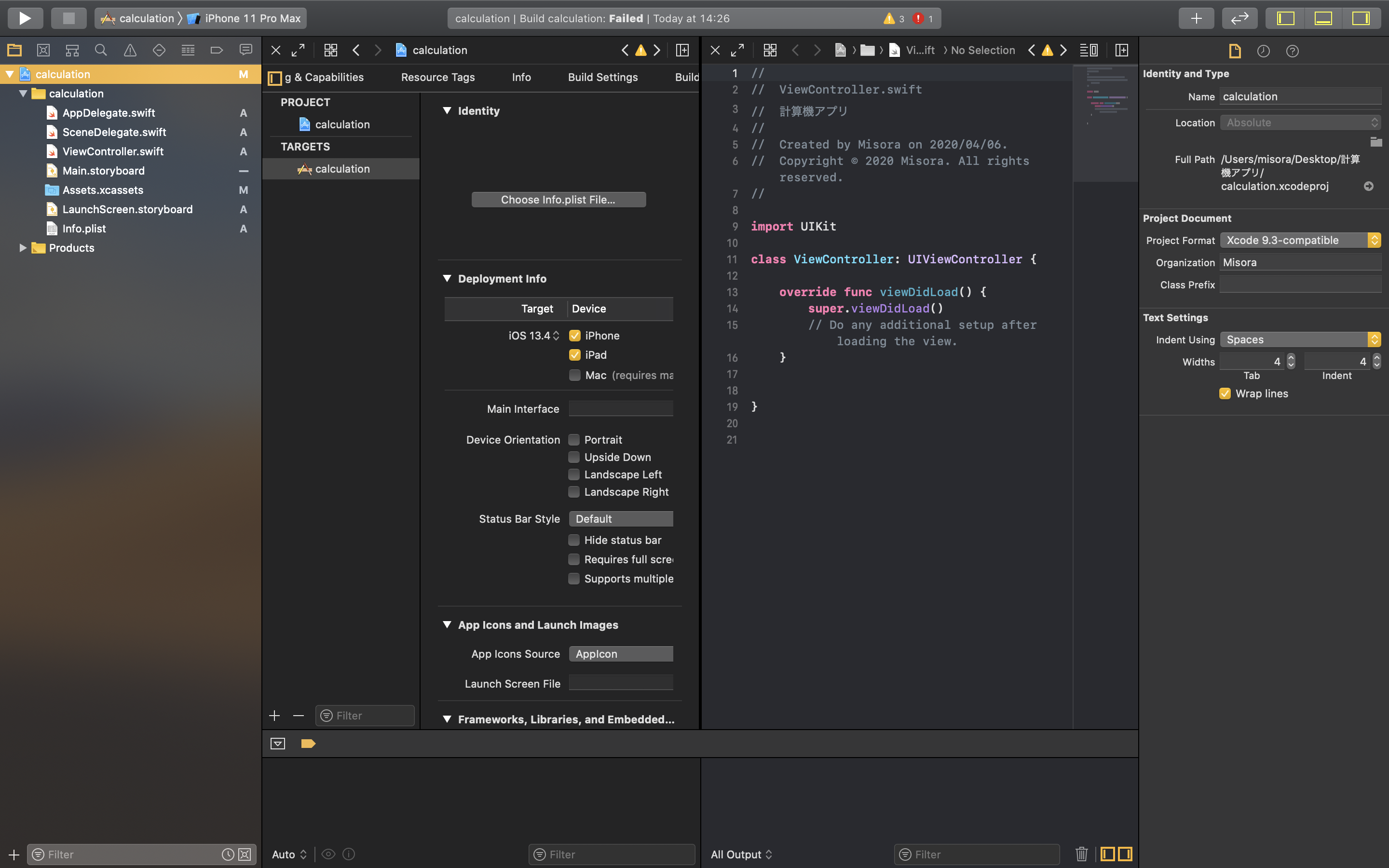
Task: Select the search navigator icon
Action: pos(101,50)
